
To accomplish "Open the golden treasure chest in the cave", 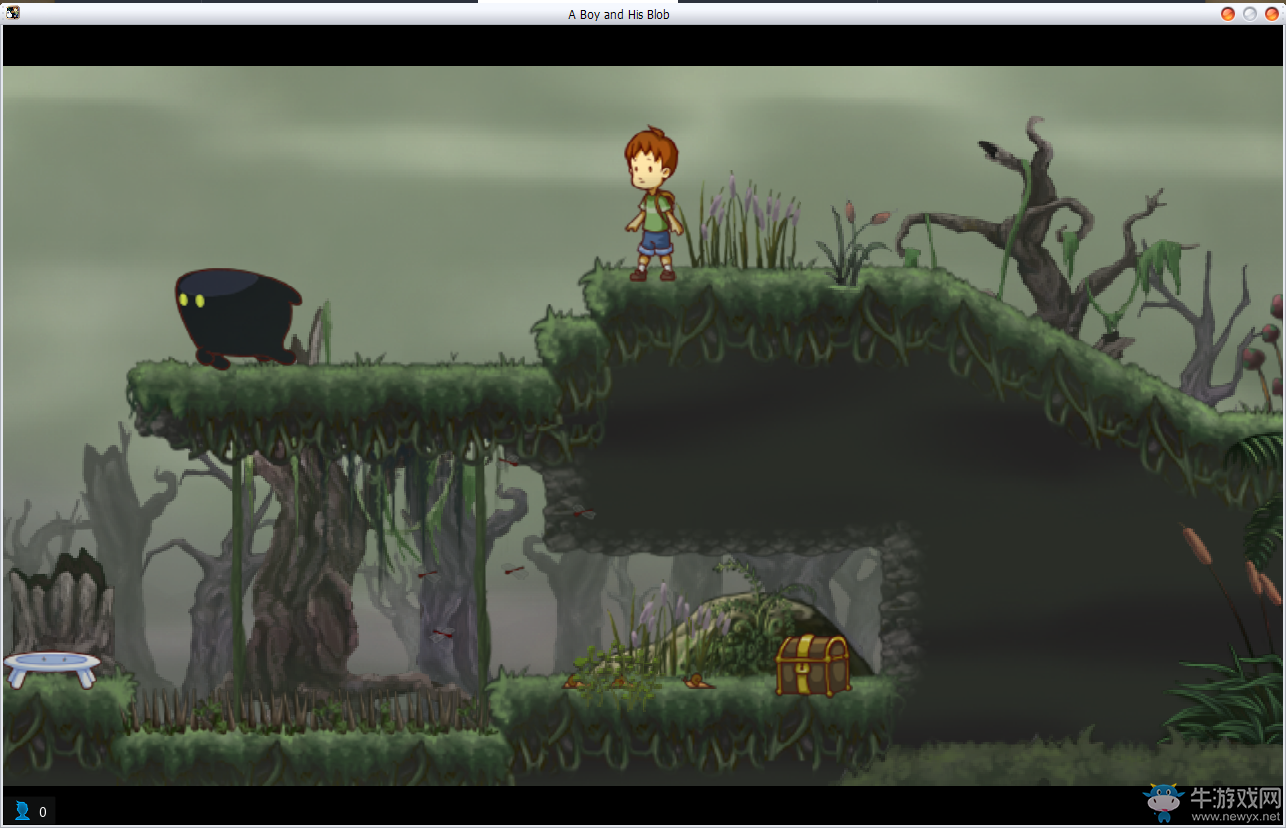I will [x=813, y=664].
